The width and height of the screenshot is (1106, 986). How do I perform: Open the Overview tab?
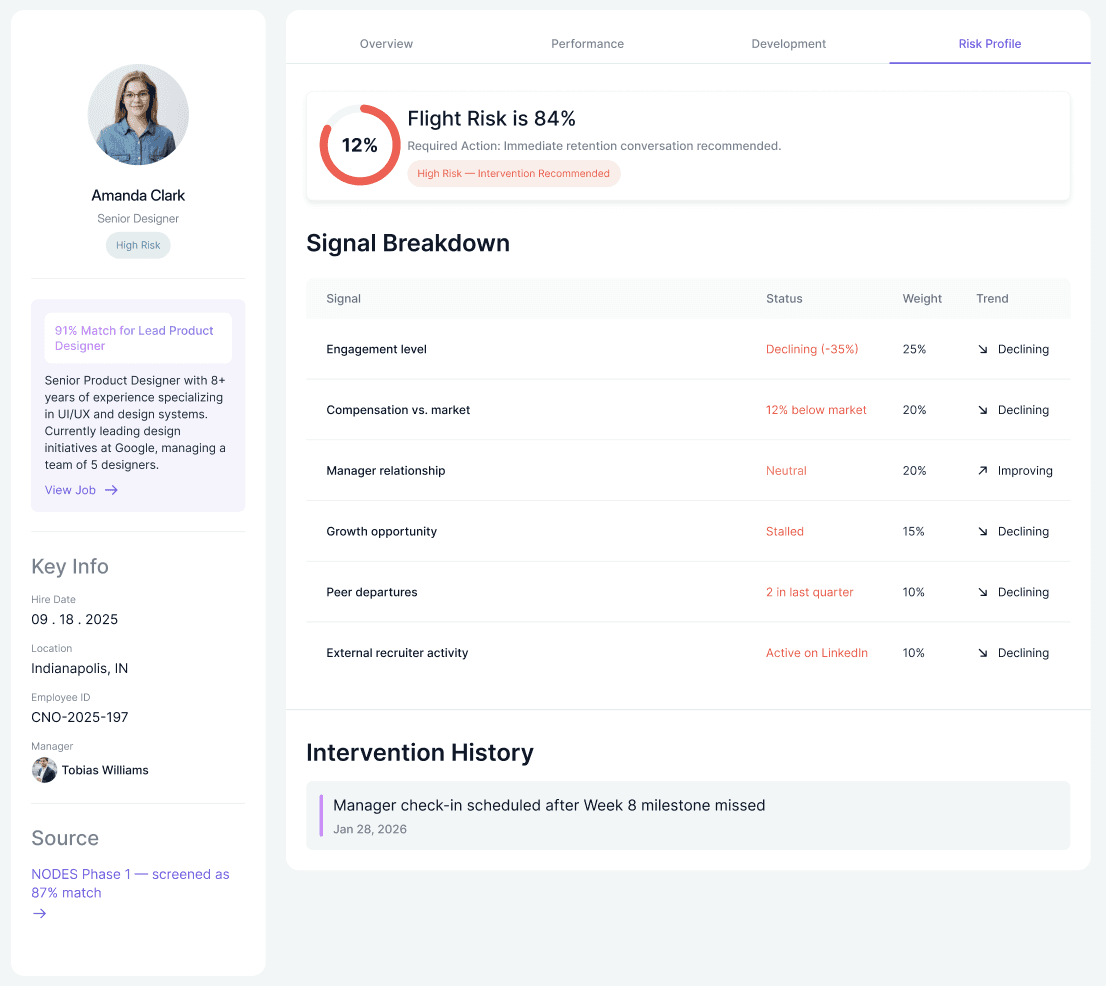[386, 44]
